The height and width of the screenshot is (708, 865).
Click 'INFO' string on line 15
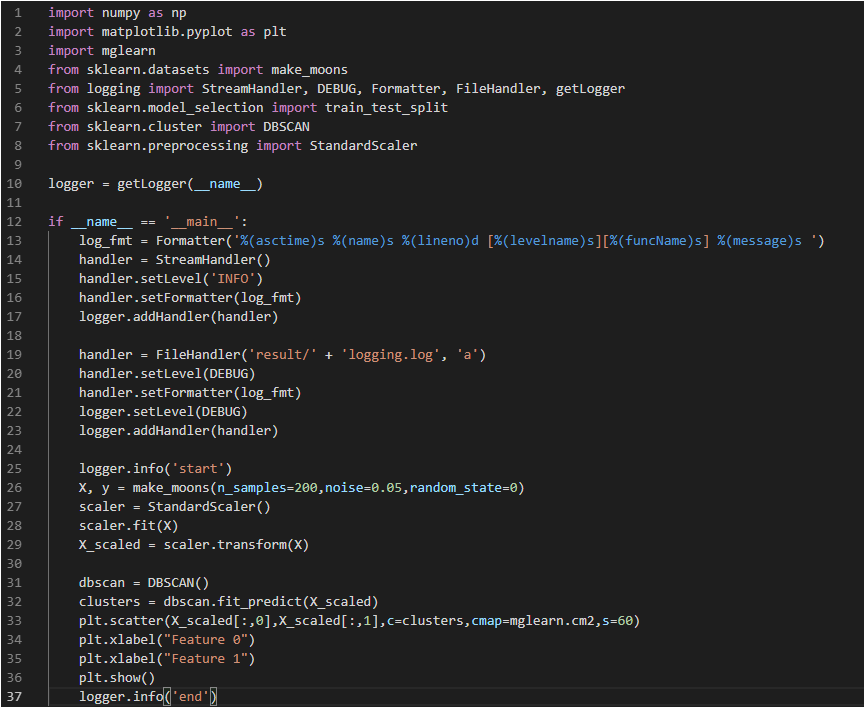(233, 279)
